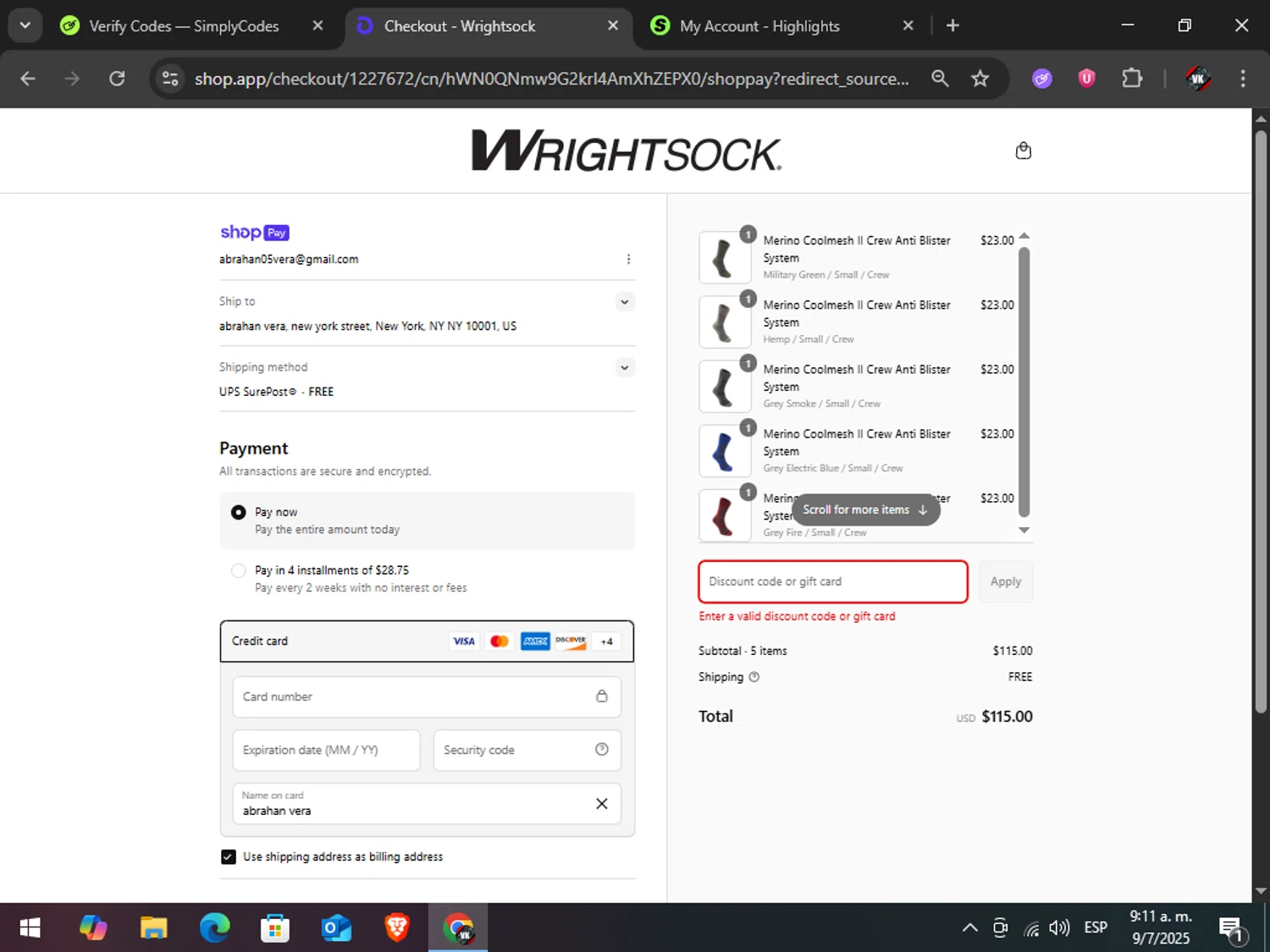Click Hemp sock thumbnail
Viewport: 1270px width, 952px height.
tap(725, 322)
